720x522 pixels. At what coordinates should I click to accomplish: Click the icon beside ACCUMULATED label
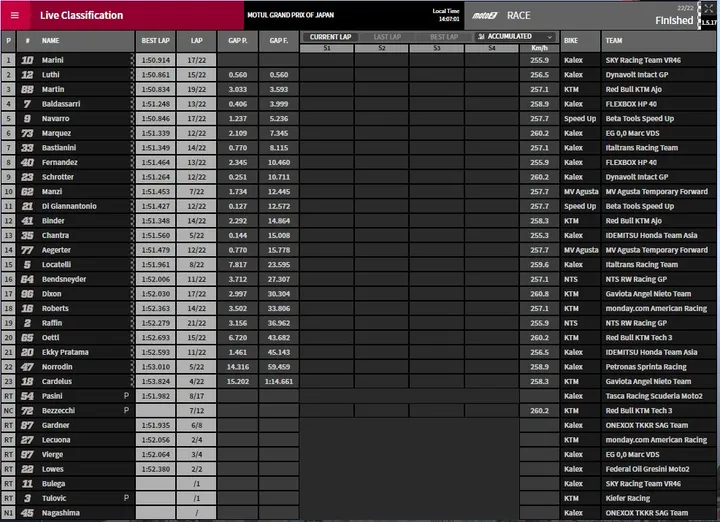tap(481, 36)
